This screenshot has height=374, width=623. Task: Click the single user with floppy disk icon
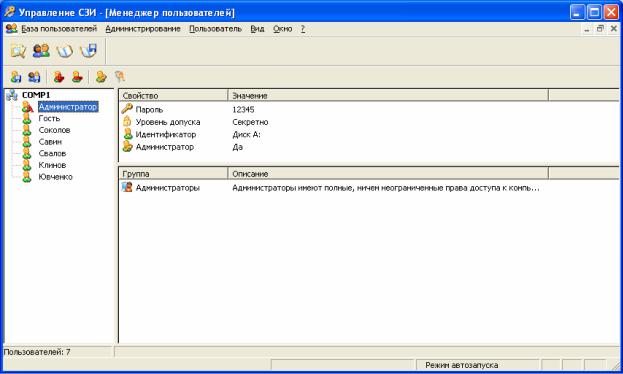click(16, 76)
